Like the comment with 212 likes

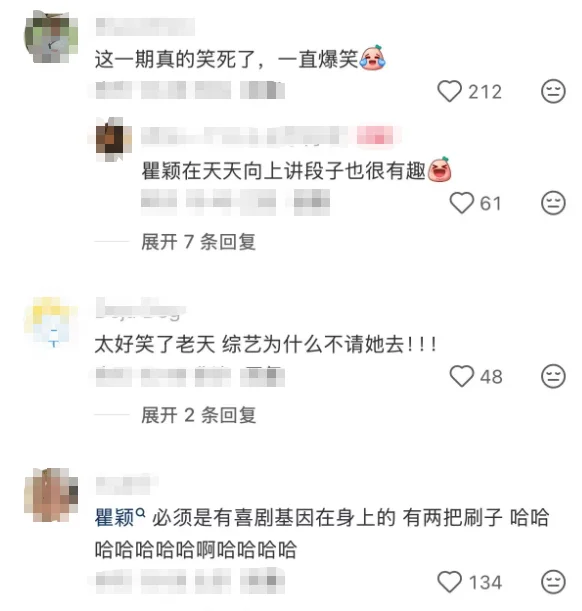tap(450, 91)
